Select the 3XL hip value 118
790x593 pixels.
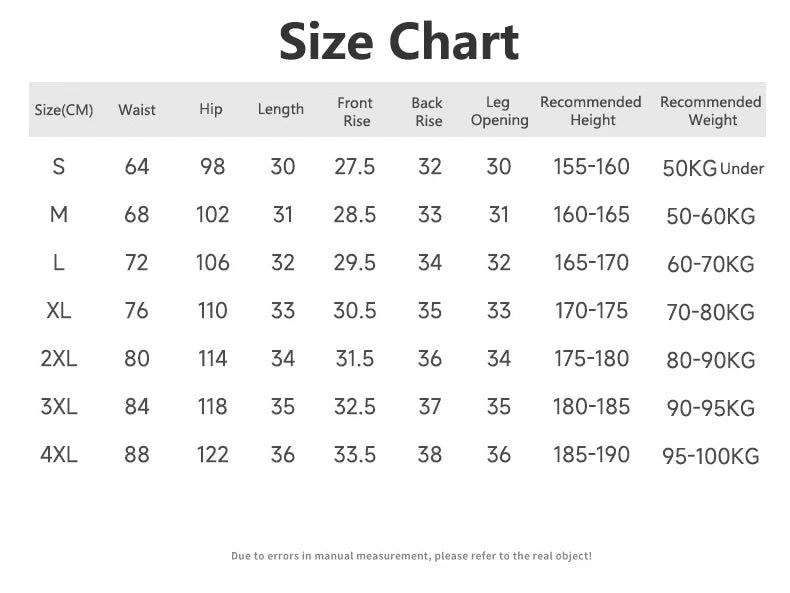(x=212, y=407)
